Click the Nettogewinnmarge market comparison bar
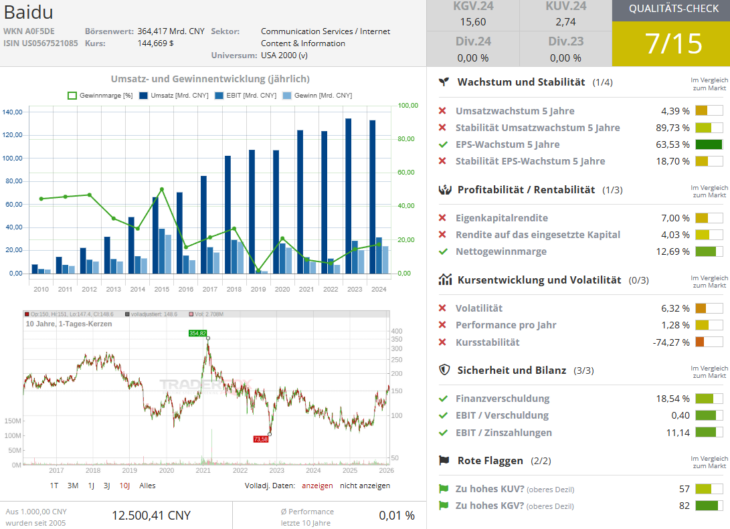This screenshot has width=730, height=529. tap(708, 252)
